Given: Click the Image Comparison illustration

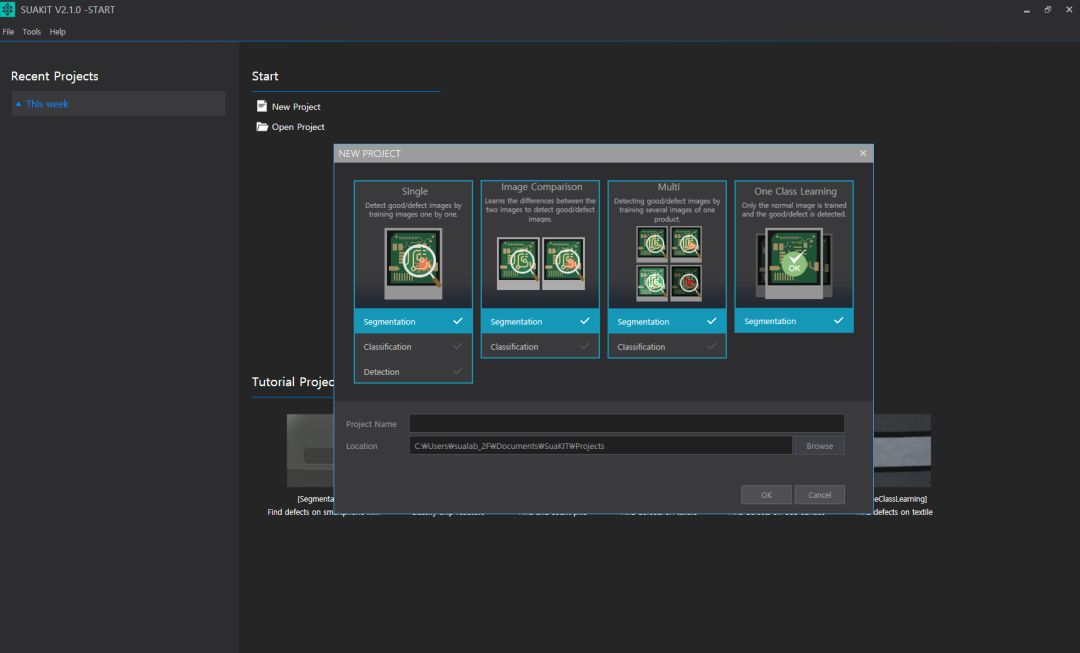Looking at the screenshot, I should [x=541, y=264].
